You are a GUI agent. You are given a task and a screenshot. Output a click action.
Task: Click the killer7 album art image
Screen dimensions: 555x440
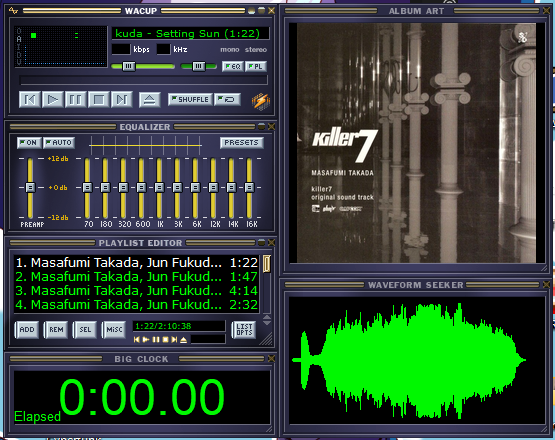point(416,143)
